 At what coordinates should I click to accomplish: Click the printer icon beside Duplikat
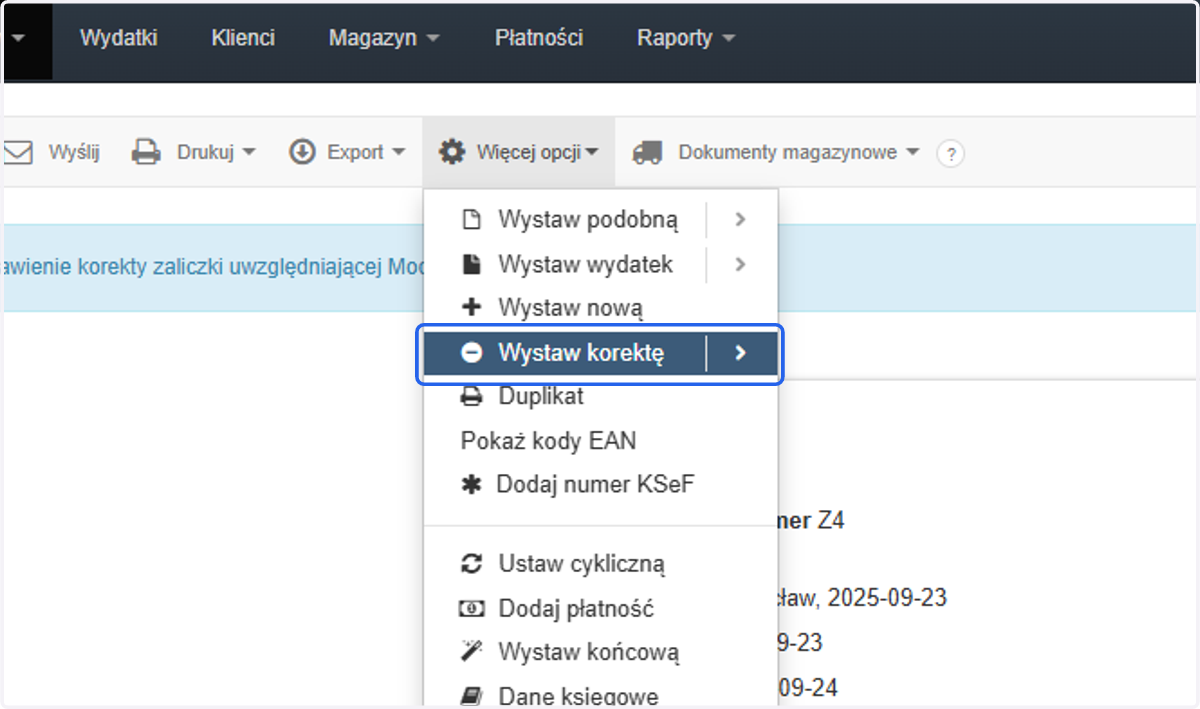(471, 397)
